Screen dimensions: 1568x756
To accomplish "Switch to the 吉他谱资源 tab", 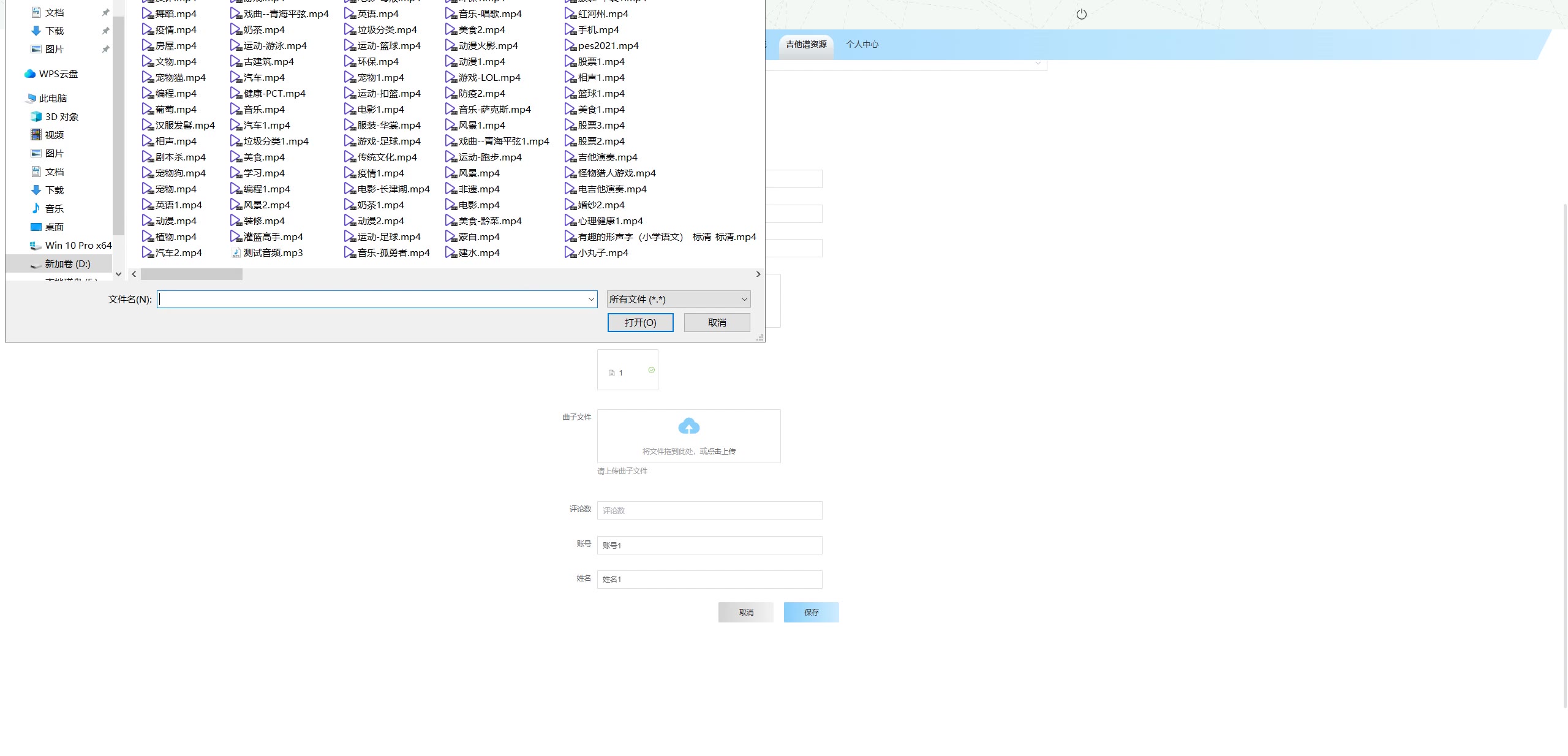I will click(806, 44).
